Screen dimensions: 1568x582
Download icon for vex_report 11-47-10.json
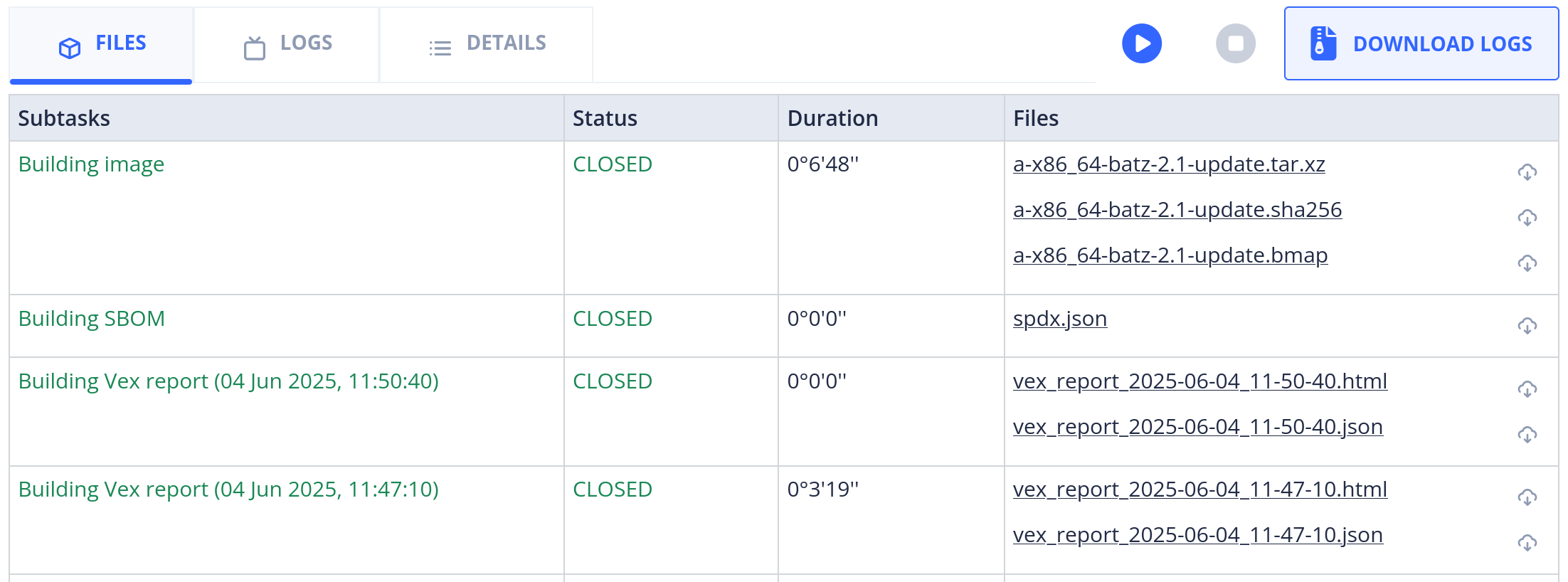click(1527, 543)
